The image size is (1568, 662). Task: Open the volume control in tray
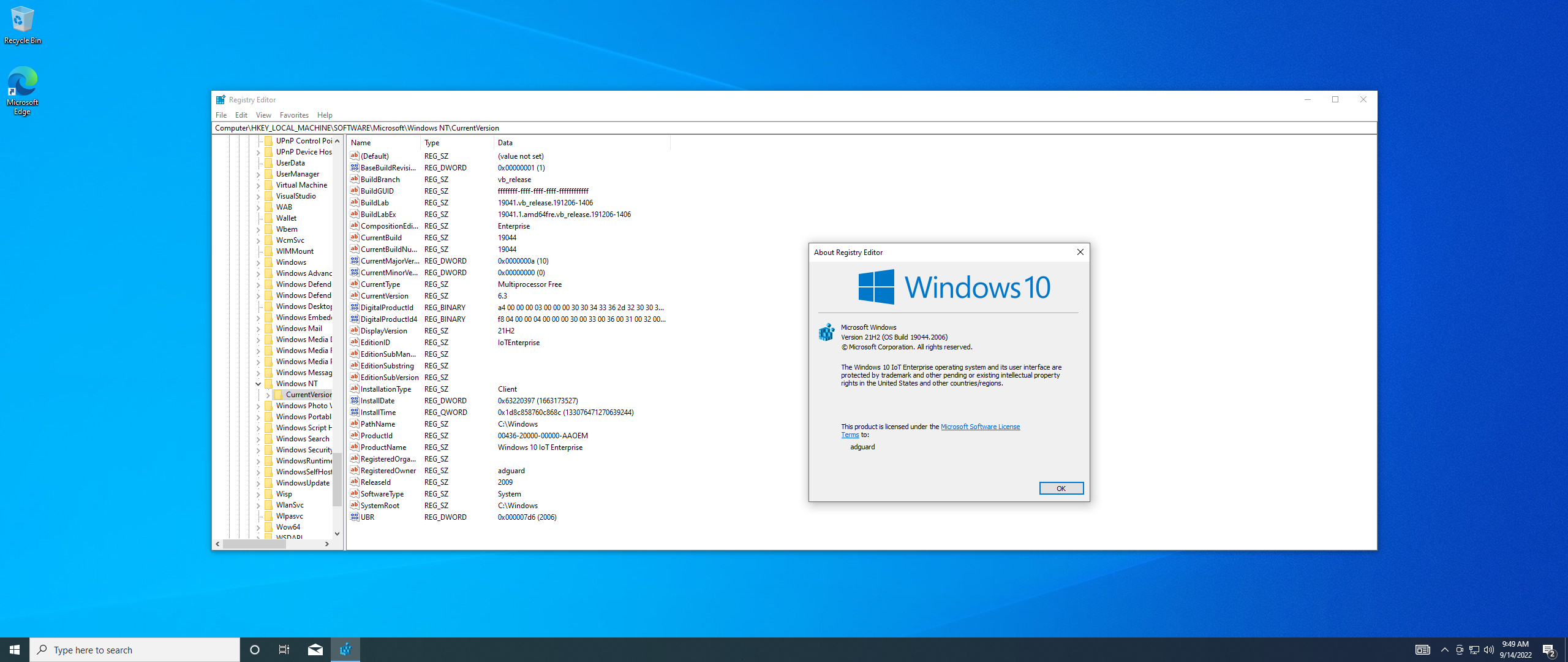1489,650
